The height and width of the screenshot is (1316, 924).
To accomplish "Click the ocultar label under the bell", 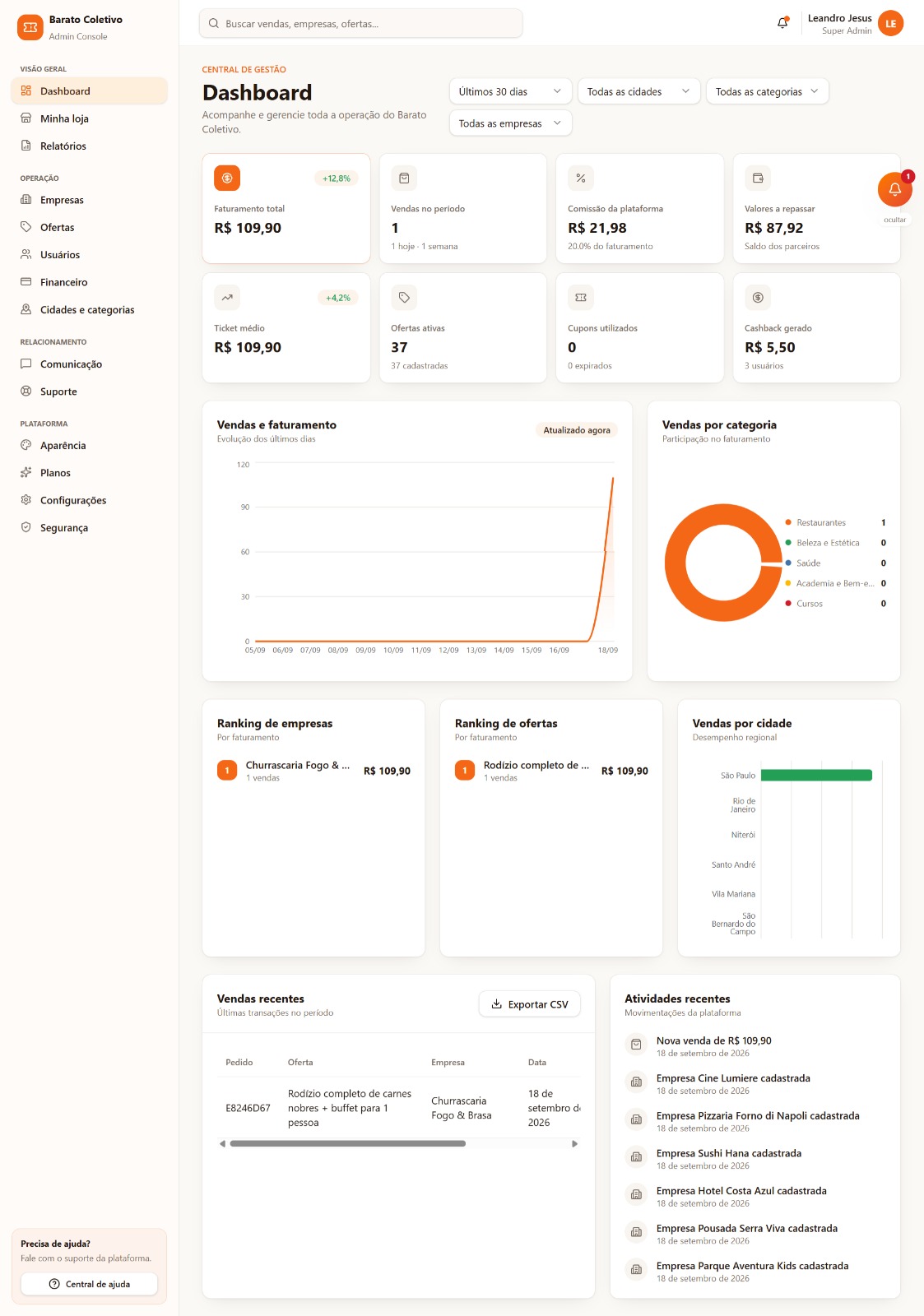I will click(894, 220).
